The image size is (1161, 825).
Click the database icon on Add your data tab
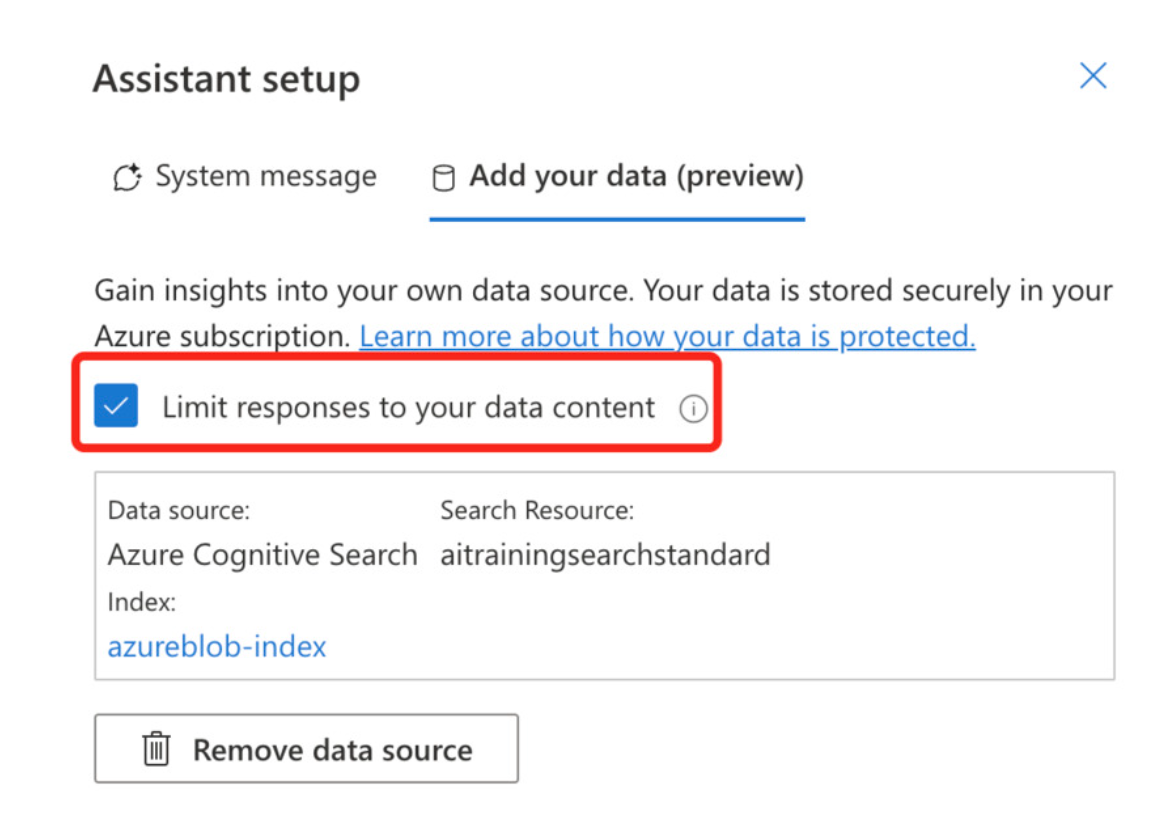[x=442, y=178]
